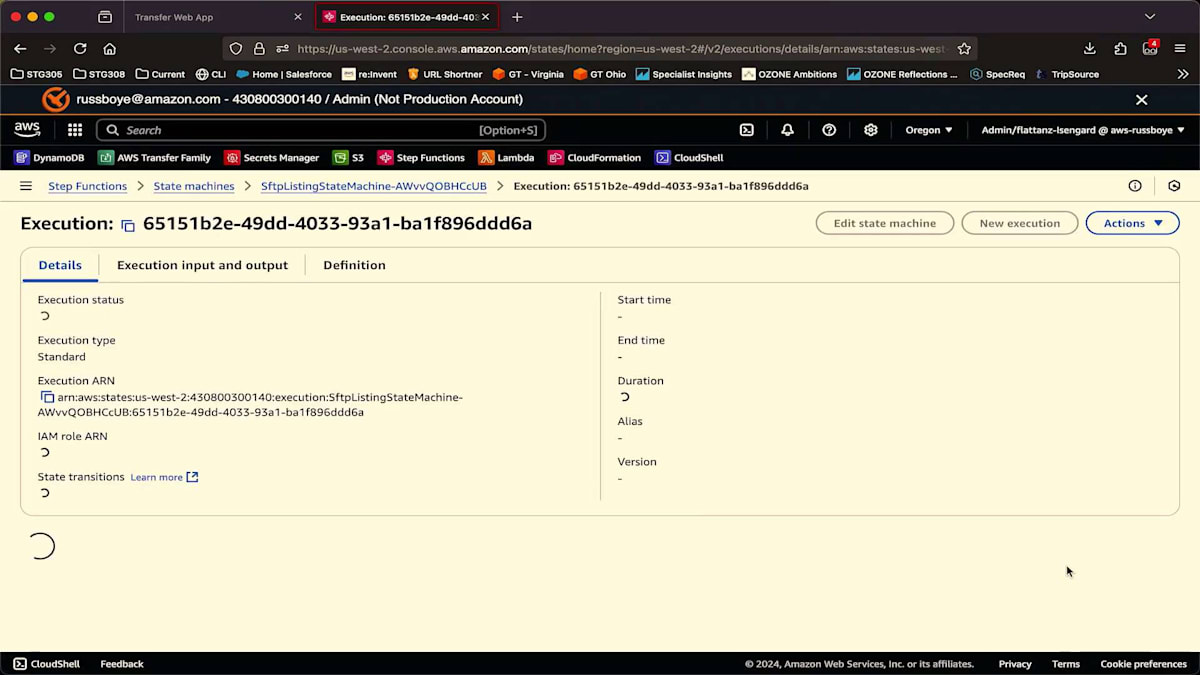Open the Home | Salesforce bookmark
The image size is (1200, 675).
click(283, 74)
